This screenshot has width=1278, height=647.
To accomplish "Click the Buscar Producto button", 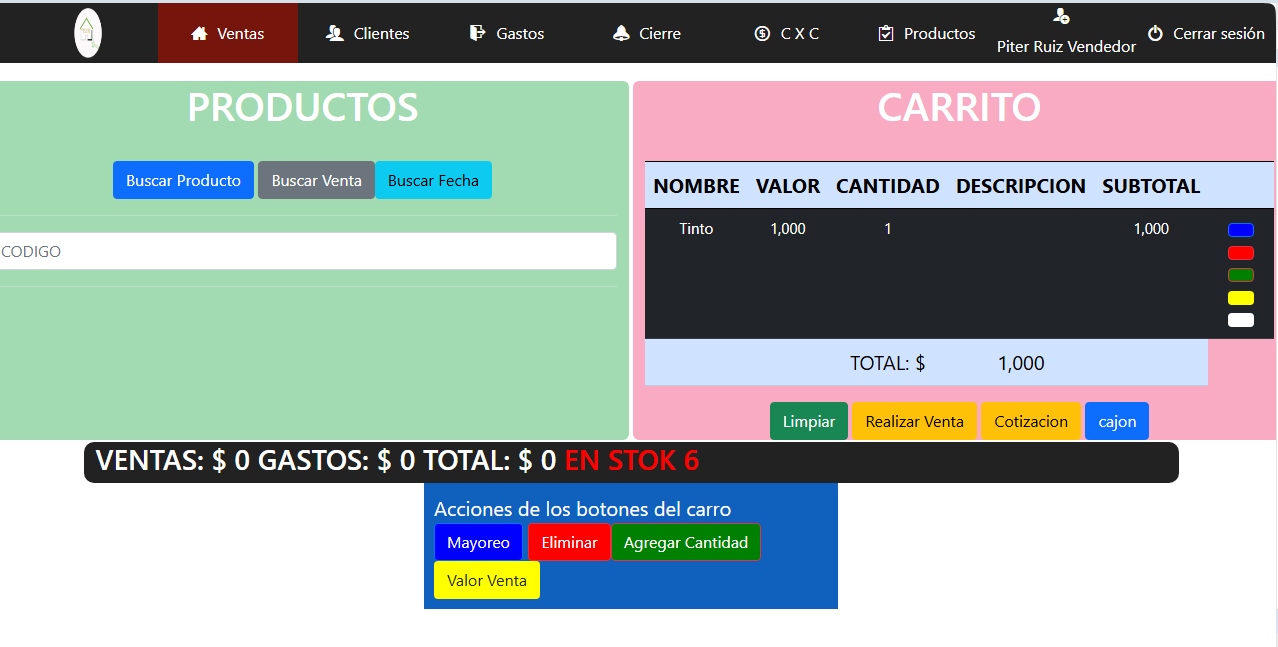I will click(x=183, y=180).
